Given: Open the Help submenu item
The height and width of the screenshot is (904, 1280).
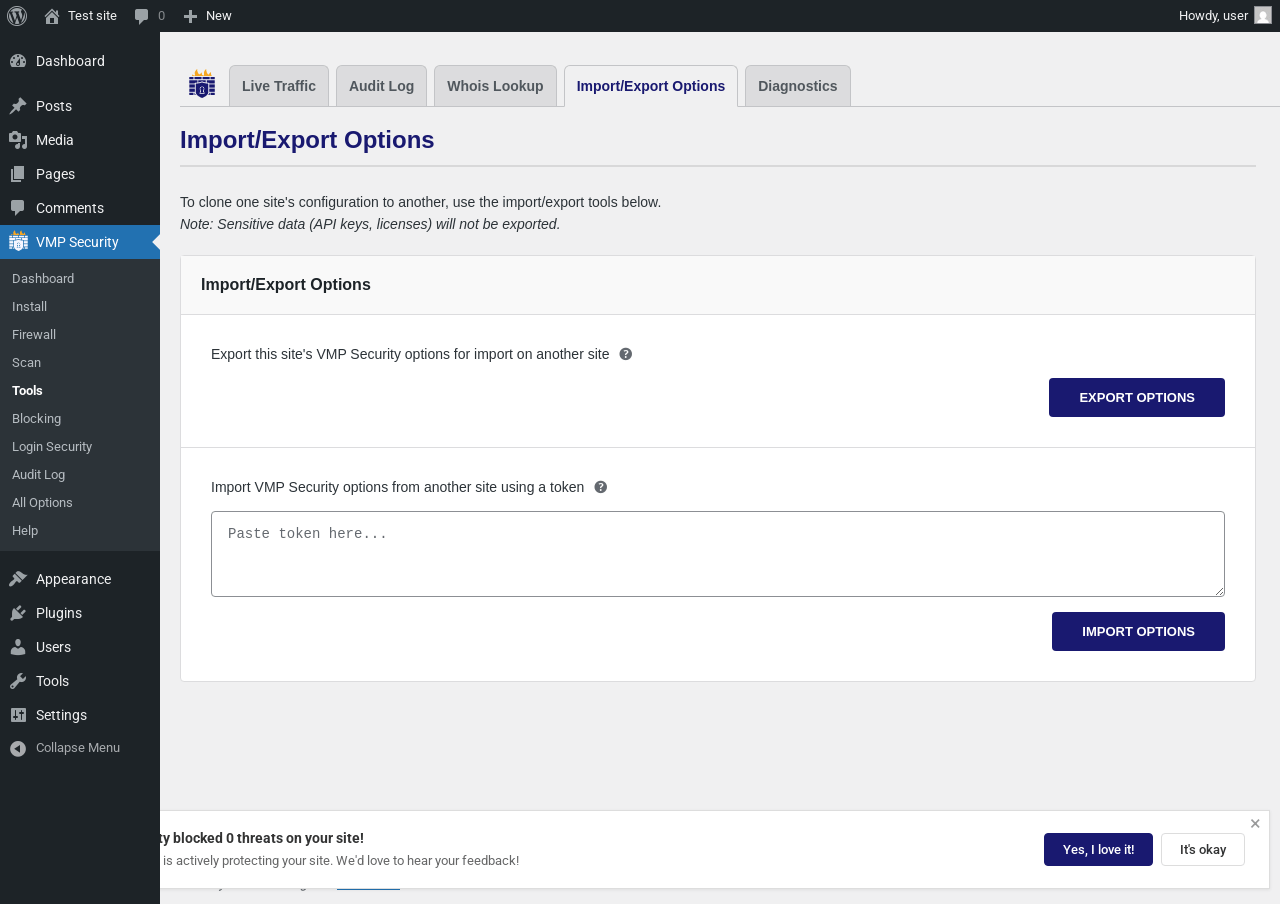Looking at the screenshot, I should tap(80, 530).
